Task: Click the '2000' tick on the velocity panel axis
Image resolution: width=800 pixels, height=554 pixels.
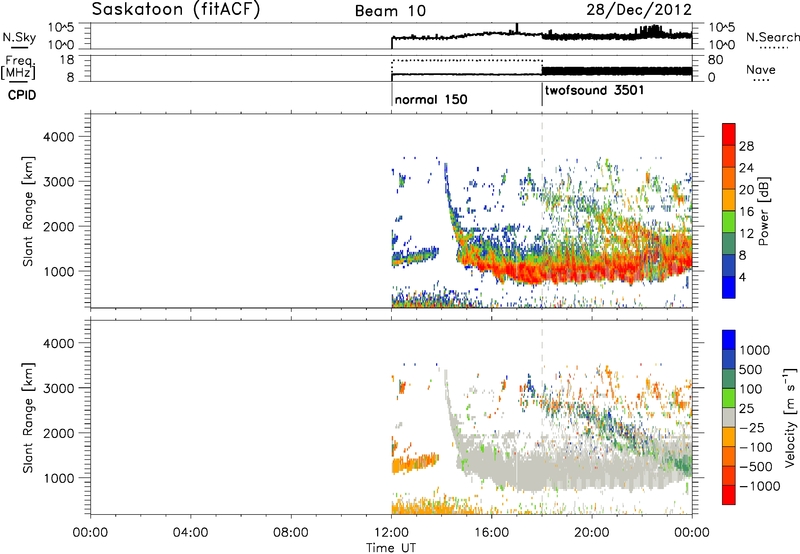Action: pos(58,433)
